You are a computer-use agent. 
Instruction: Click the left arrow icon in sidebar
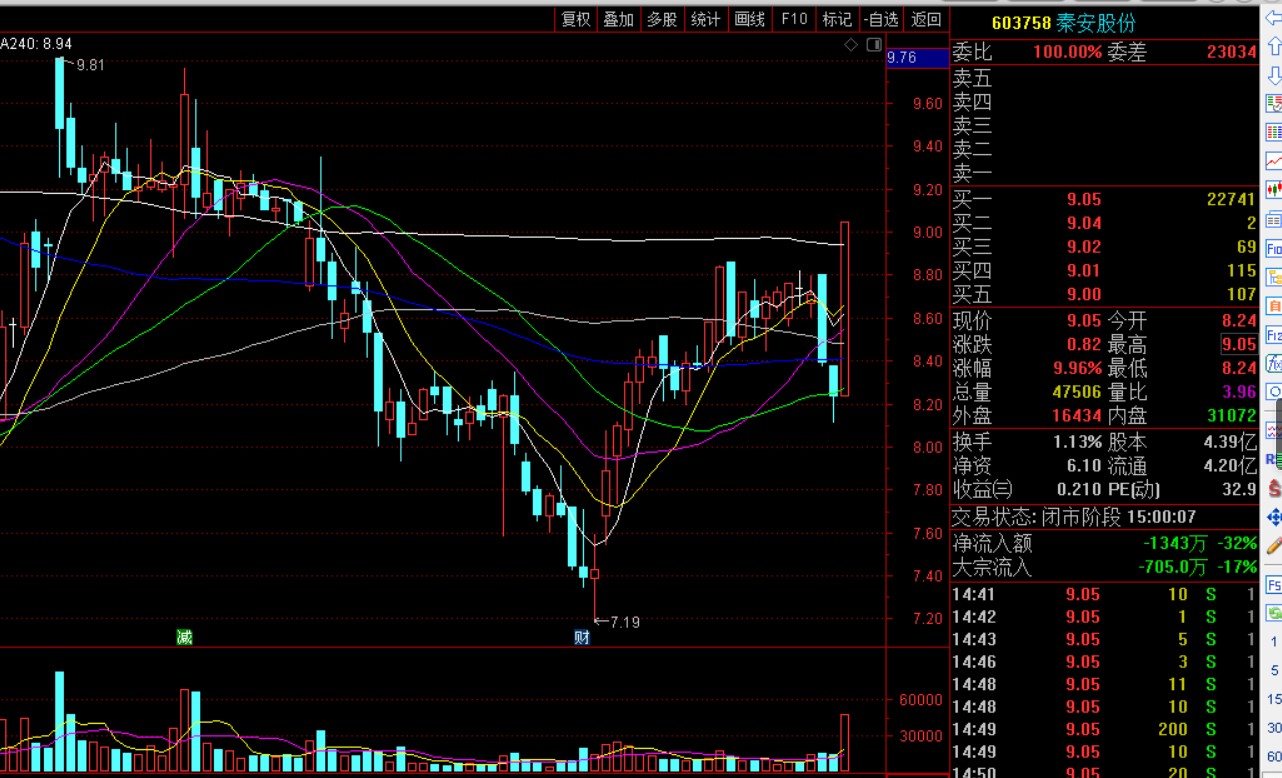[x=1273, y=18]
